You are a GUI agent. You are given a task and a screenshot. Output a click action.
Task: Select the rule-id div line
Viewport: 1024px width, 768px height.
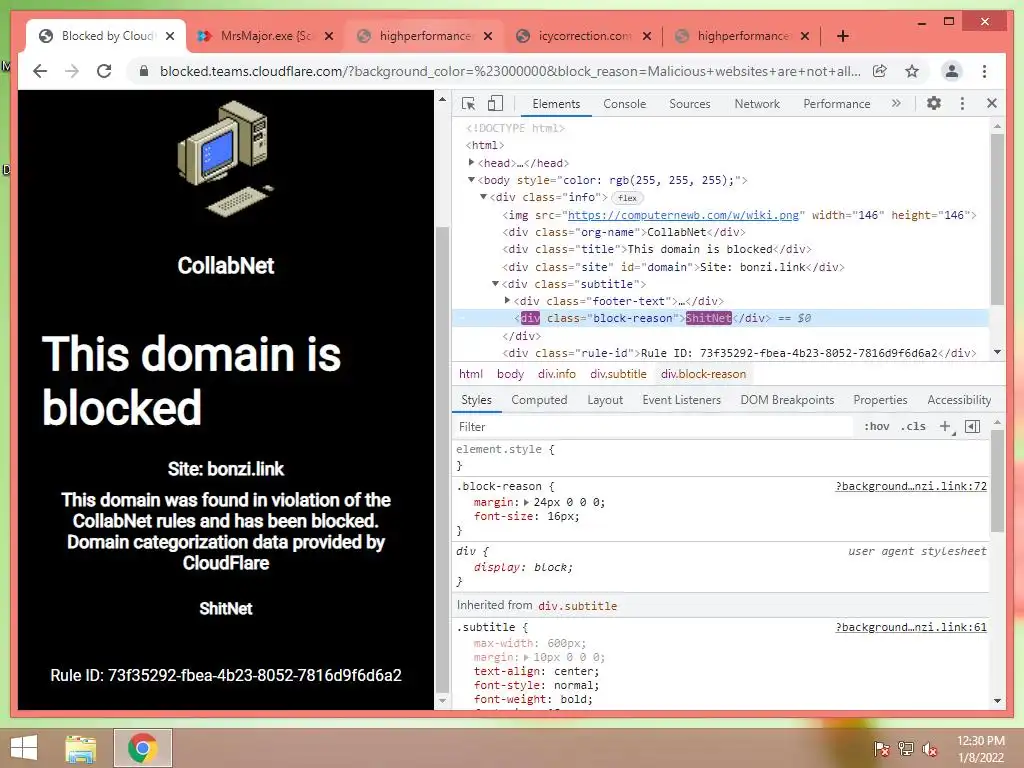(739, 353)
